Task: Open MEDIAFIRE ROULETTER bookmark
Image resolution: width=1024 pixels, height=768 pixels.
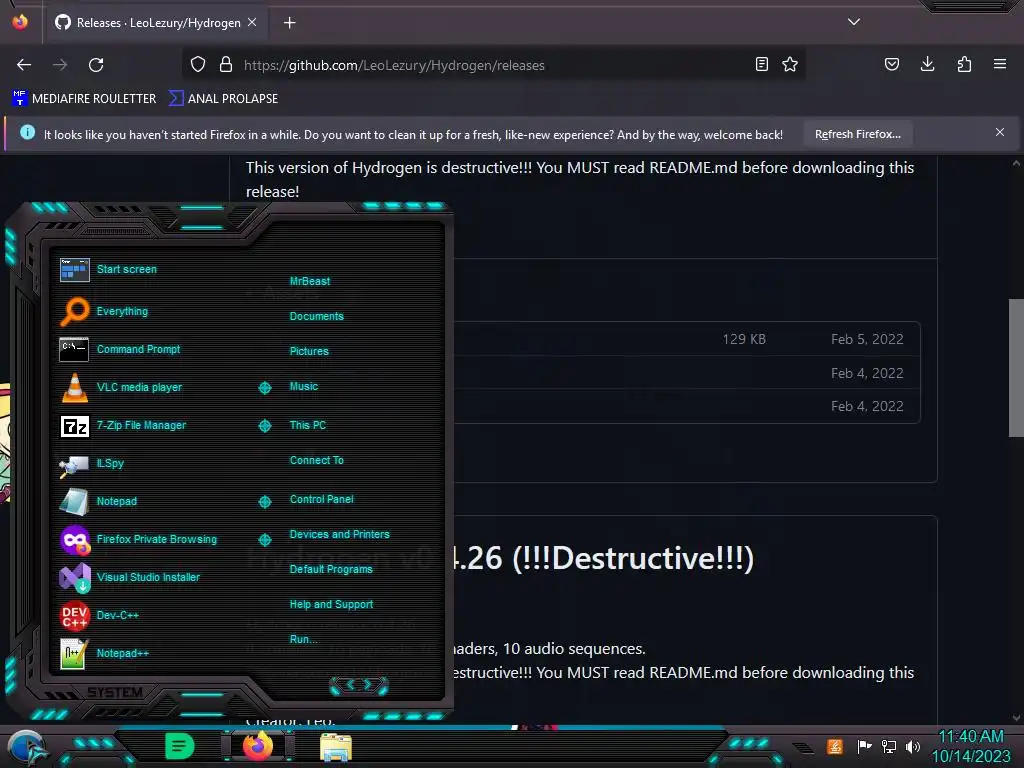Action: (85, 99)
